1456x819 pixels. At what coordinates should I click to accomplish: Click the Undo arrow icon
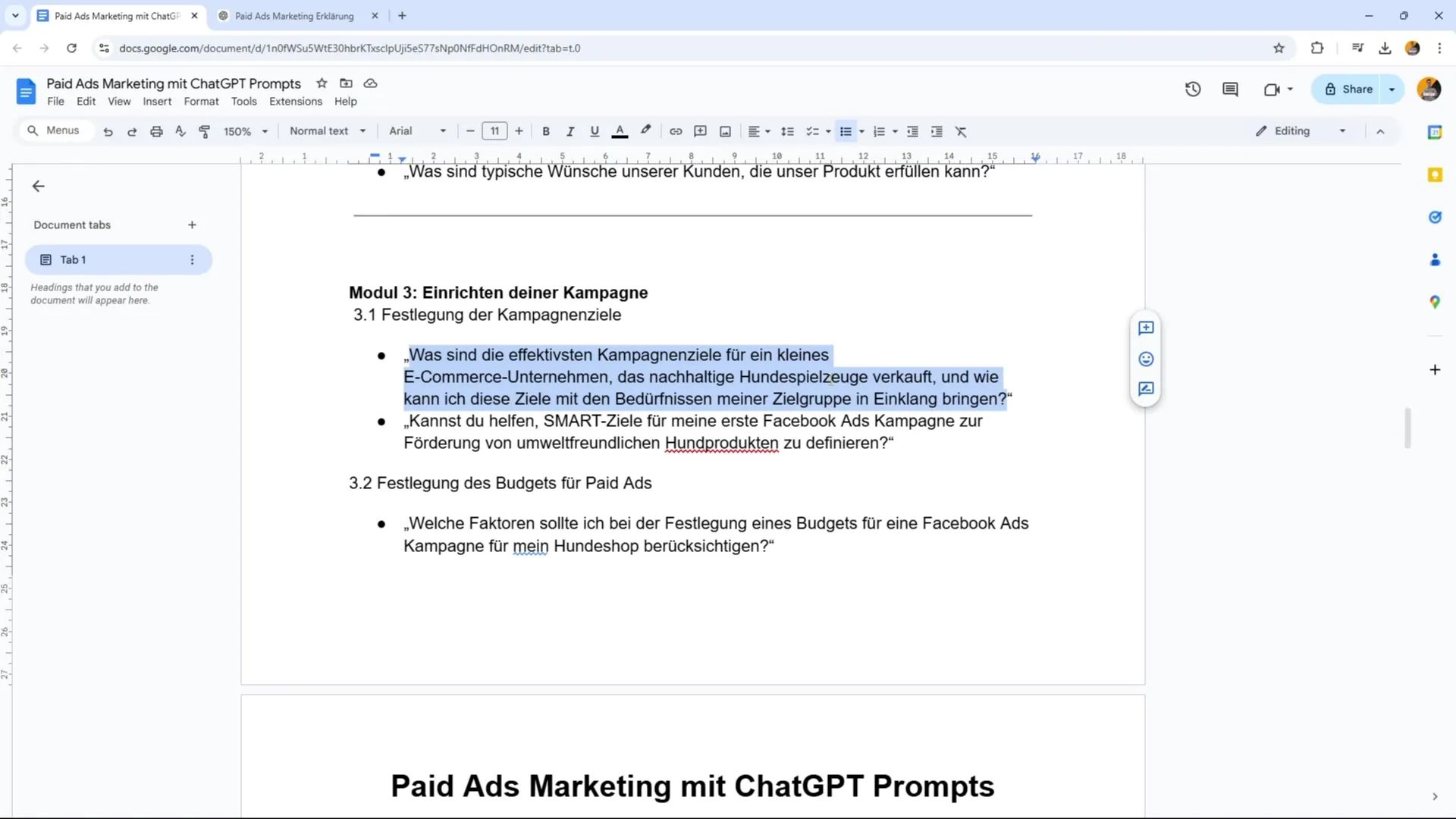coord(108,131)
